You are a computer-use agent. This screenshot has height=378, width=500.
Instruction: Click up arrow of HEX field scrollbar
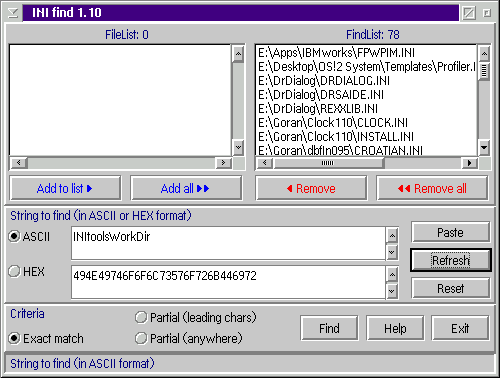[392, 275]
